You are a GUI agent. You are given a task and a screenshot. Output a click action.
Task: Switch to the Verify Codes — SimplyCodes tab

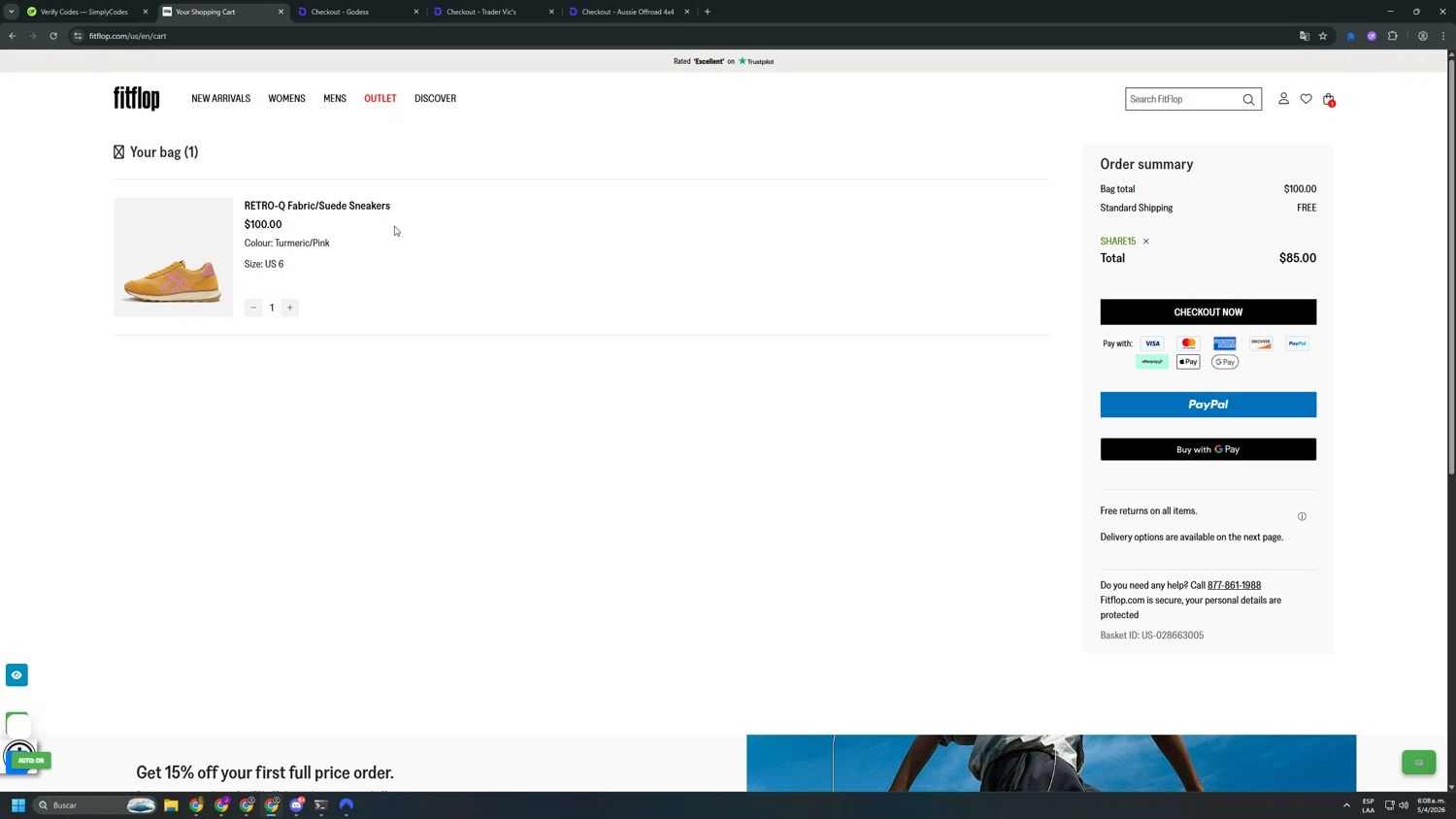pyautogui.click(x=86, y=12)
